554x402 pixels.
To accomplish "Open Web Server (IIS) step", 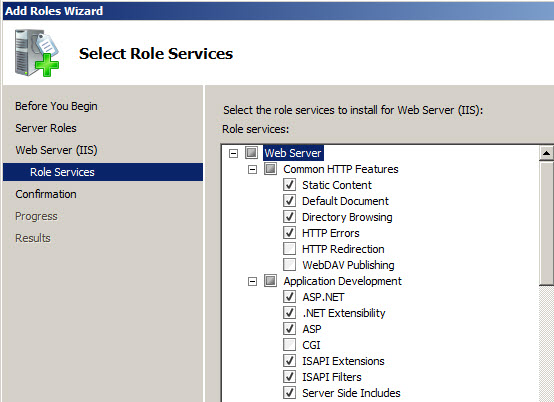I will pyautogui.click(x=56, y=150).
